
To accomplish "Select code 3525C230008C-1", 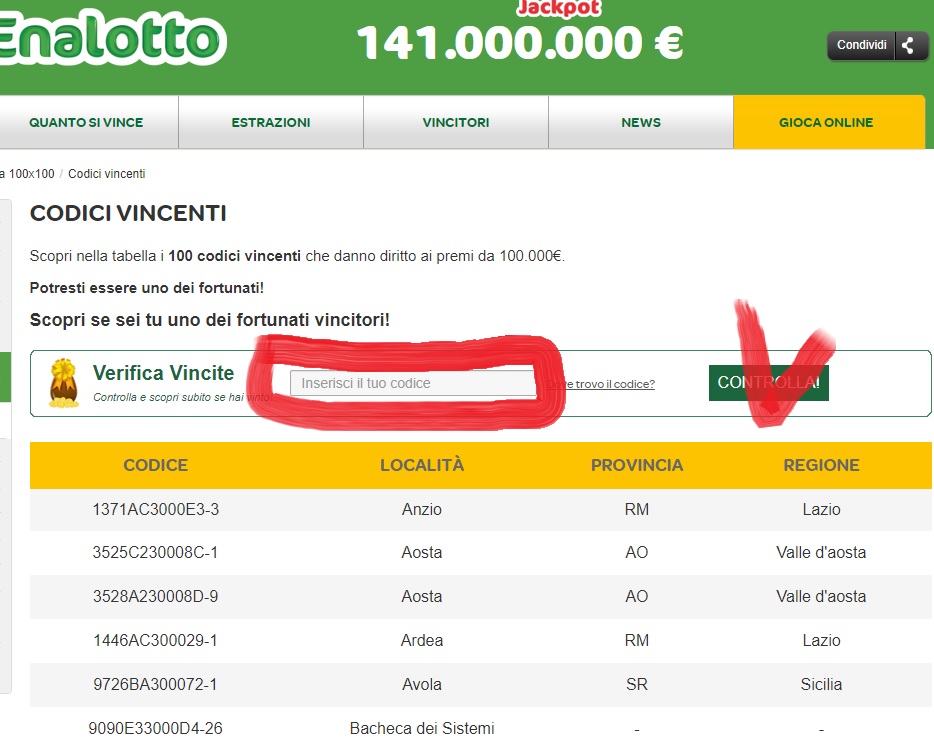I will click(x=155, y=552).
